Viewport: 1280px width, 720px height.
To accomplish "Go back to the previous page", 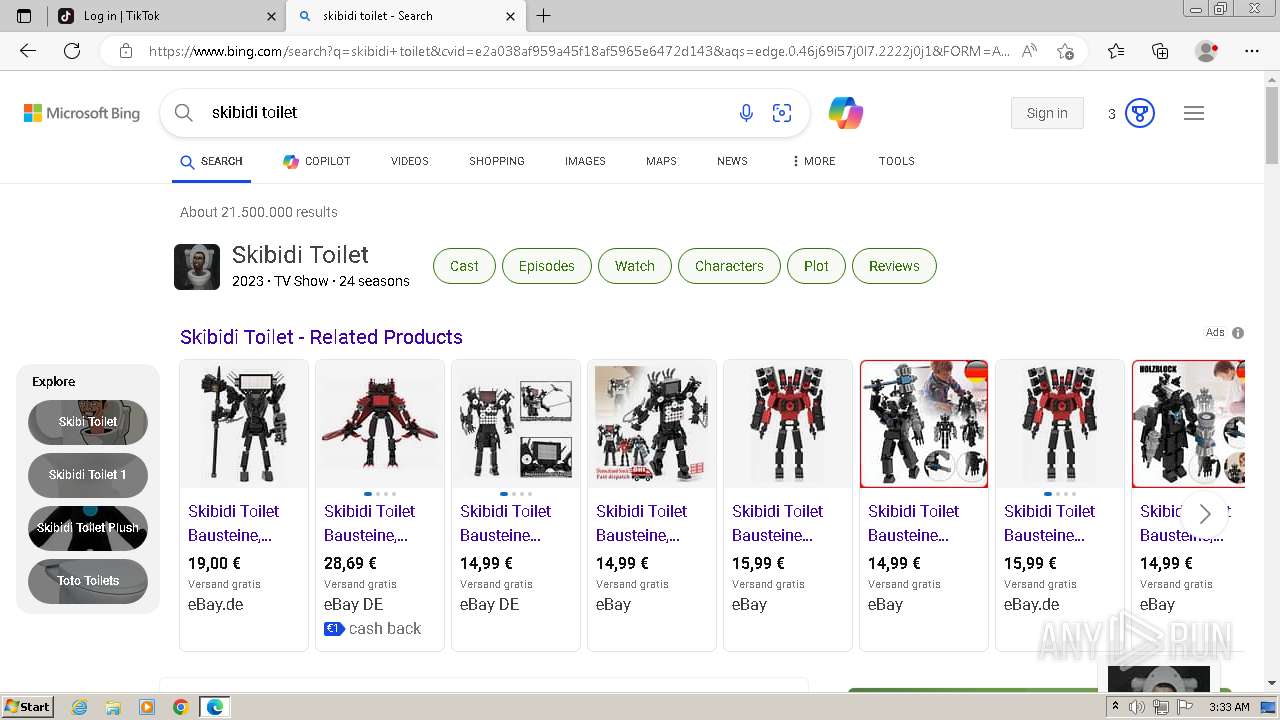I will point(28,51).
